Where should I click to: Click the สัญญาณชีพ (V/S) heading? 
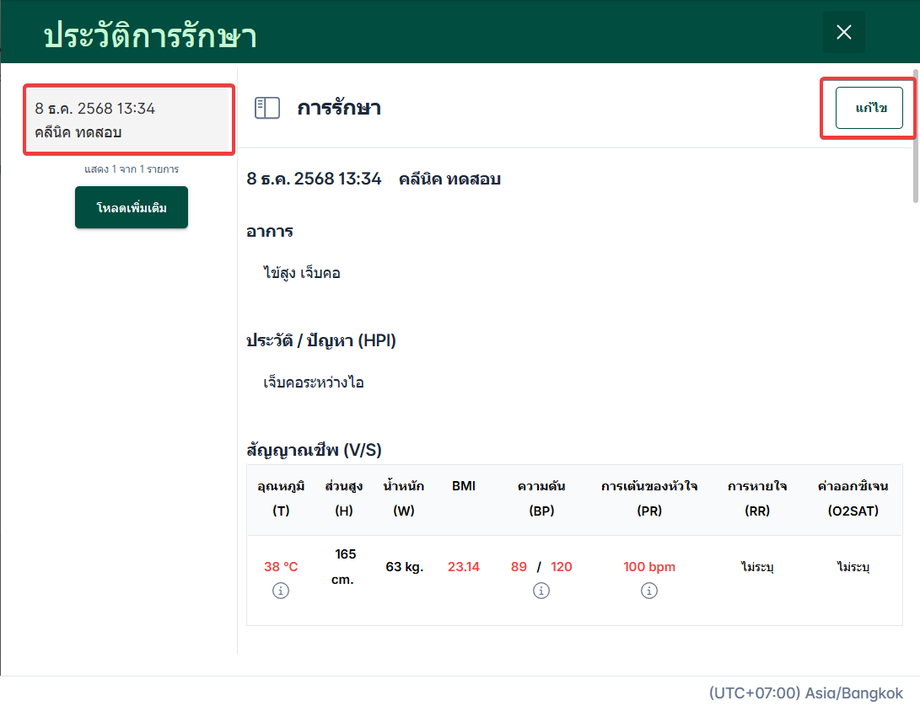coord(314,450)
